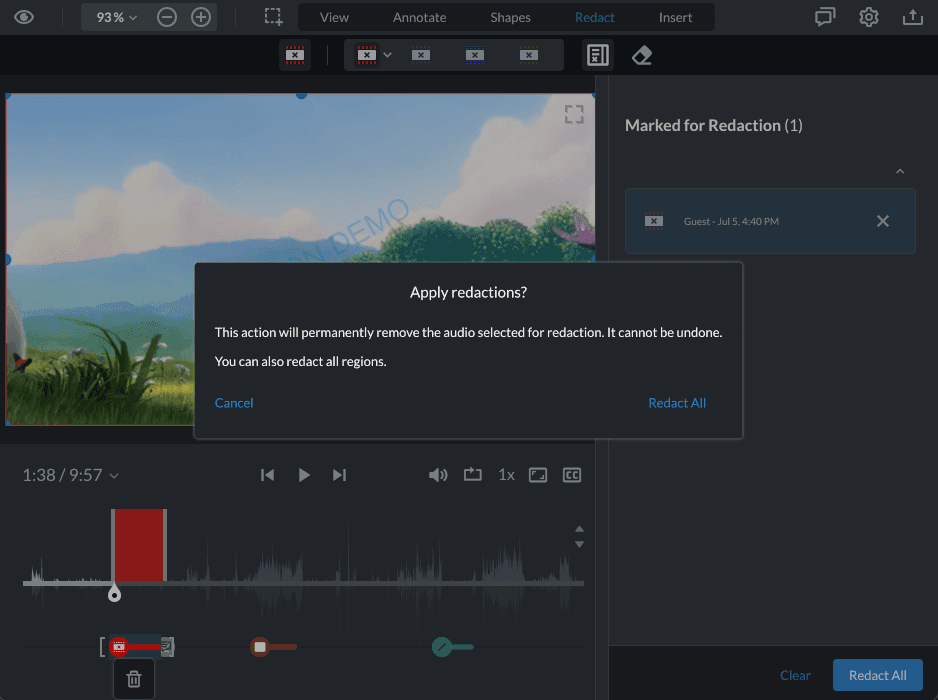Collapse the Marked for Redaction list chevron
Screen dimensions: 938x700
899,172
